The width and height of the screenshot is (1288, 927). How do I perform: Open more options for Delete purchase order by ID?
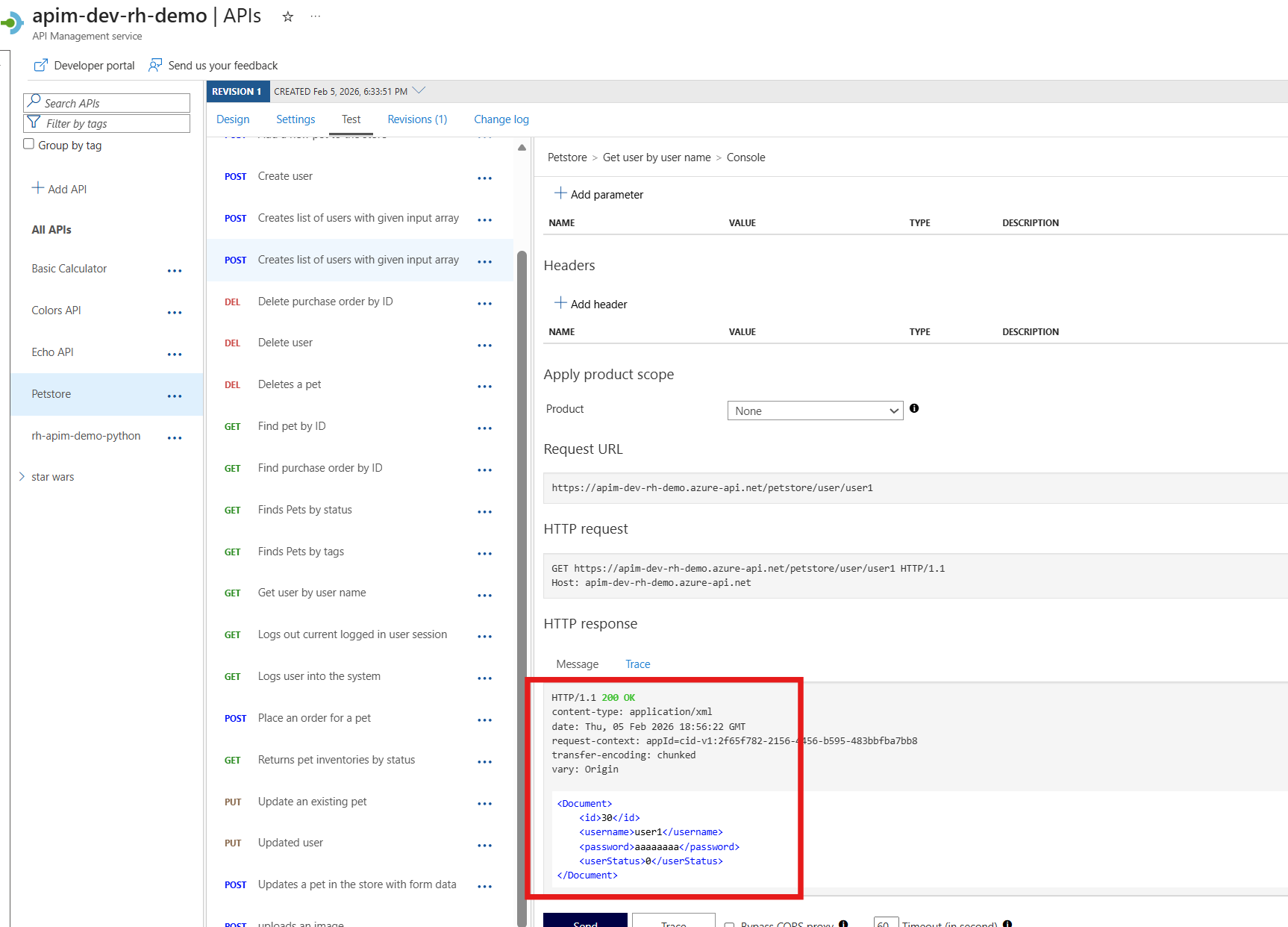coord(485,304)
